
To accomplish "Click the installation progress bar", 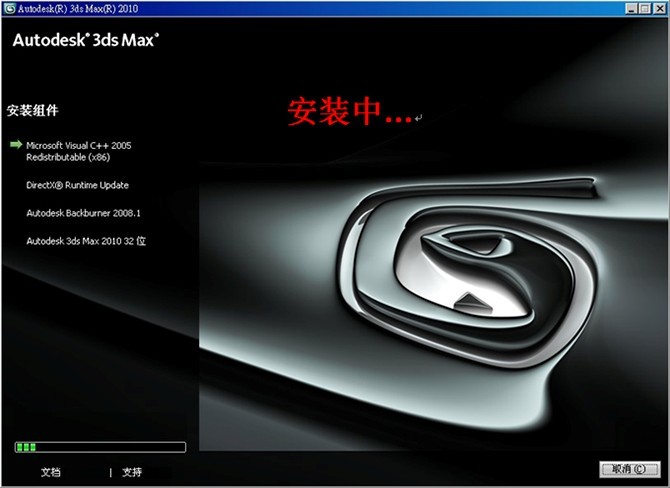I will pos(100,447).
